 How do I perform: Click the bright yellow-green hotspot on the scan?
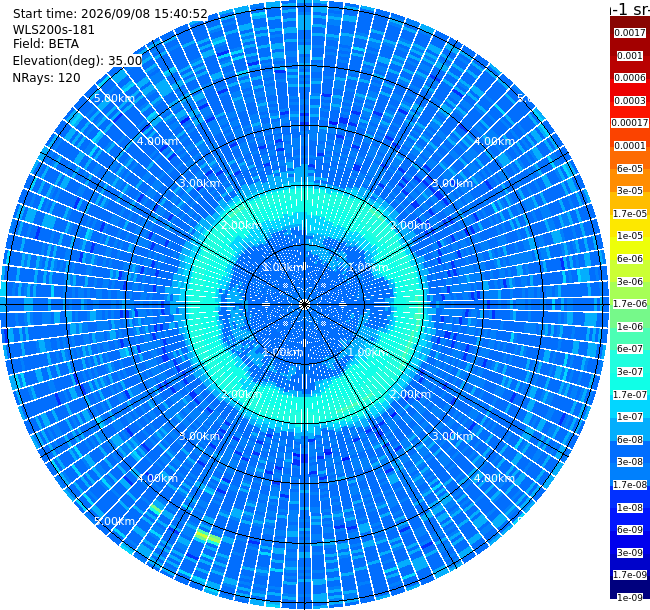(x=208, y=537)
